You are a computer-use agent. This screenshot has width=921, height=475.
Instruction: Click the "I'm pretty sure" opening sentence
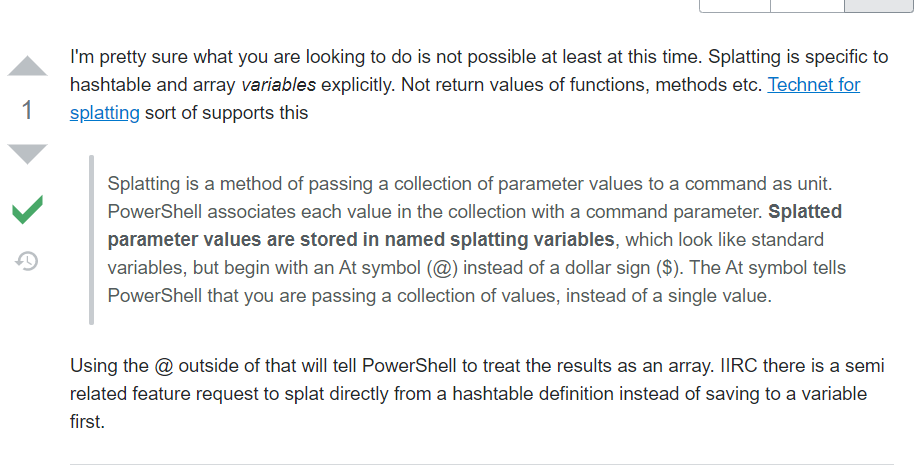(x=386, y=57)
